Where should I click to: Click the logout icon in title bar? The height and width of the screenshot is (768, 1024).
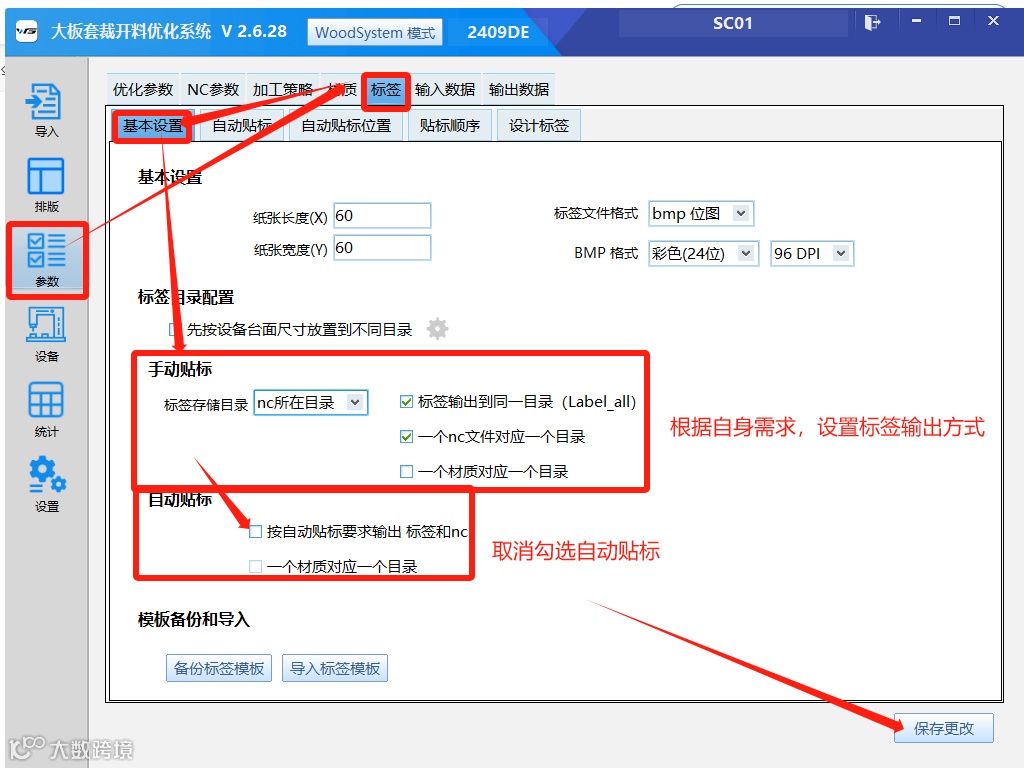[872, 23]
